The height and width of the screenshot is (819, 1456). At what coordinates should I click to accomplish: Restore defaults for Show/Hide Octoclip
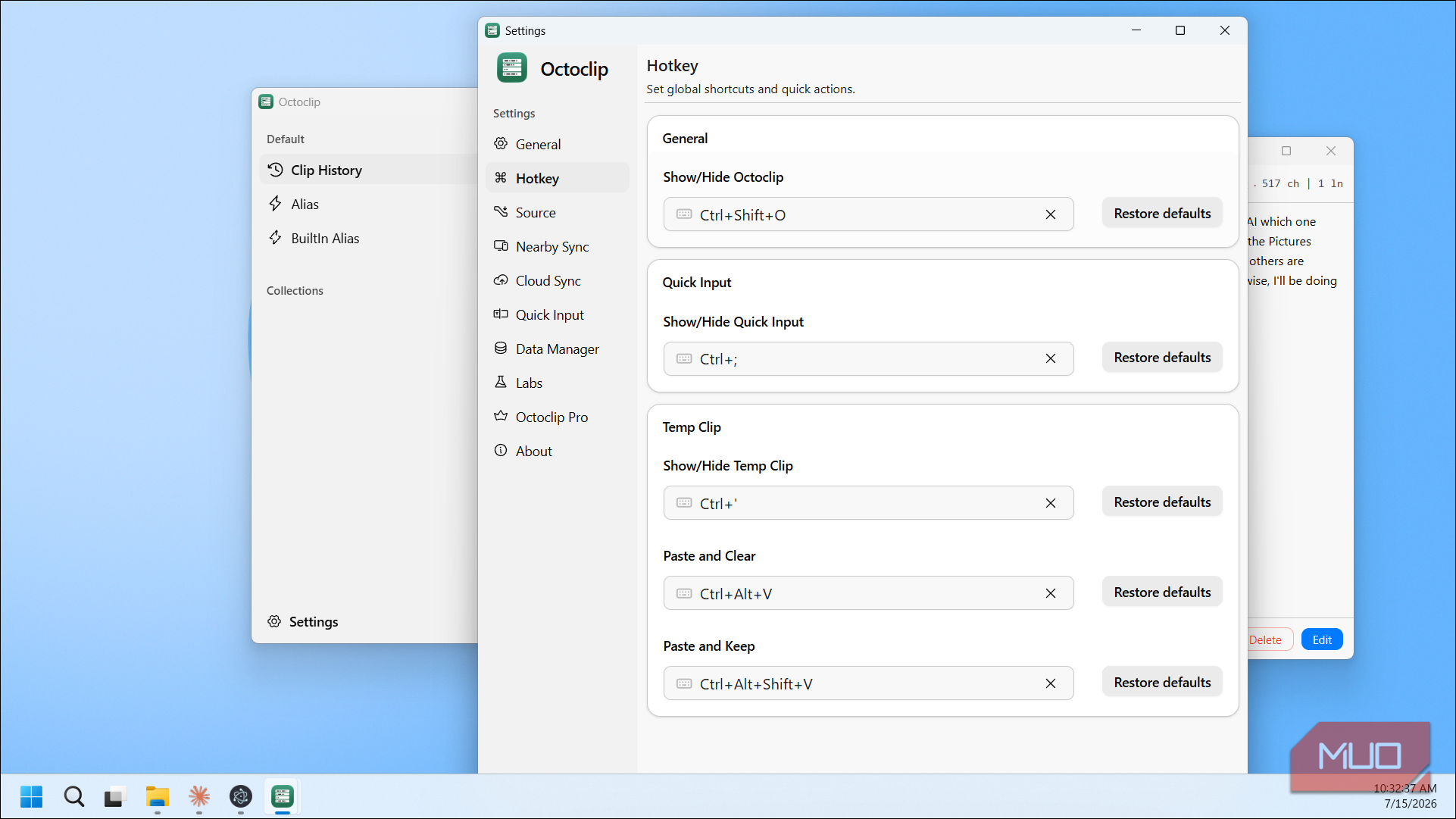[1162, 214]
